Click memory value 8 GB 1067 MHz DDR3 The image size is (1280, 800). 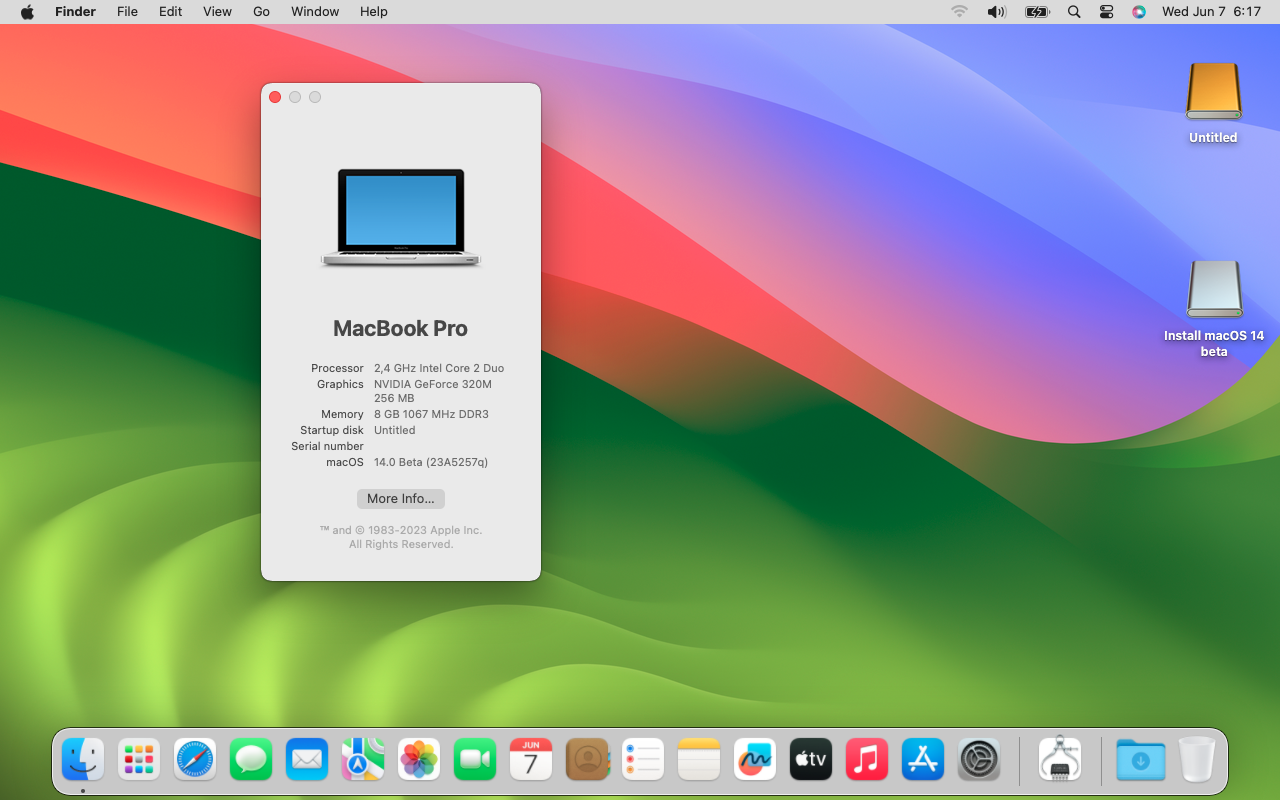[x=431, y=414]
